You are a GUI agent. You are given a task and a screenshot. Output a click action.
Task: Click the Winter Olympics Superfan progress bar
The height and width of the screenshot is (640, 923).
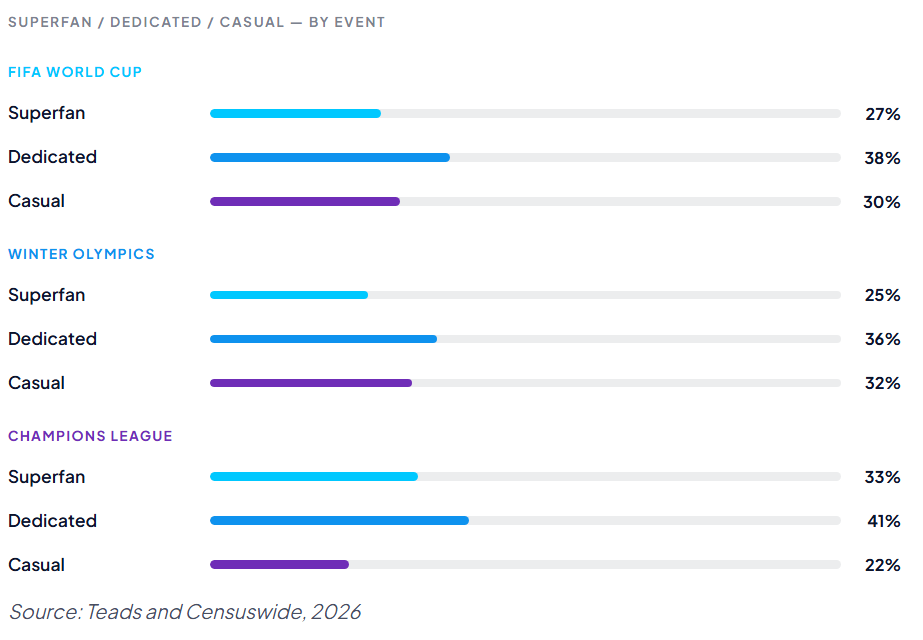[289, 295]
